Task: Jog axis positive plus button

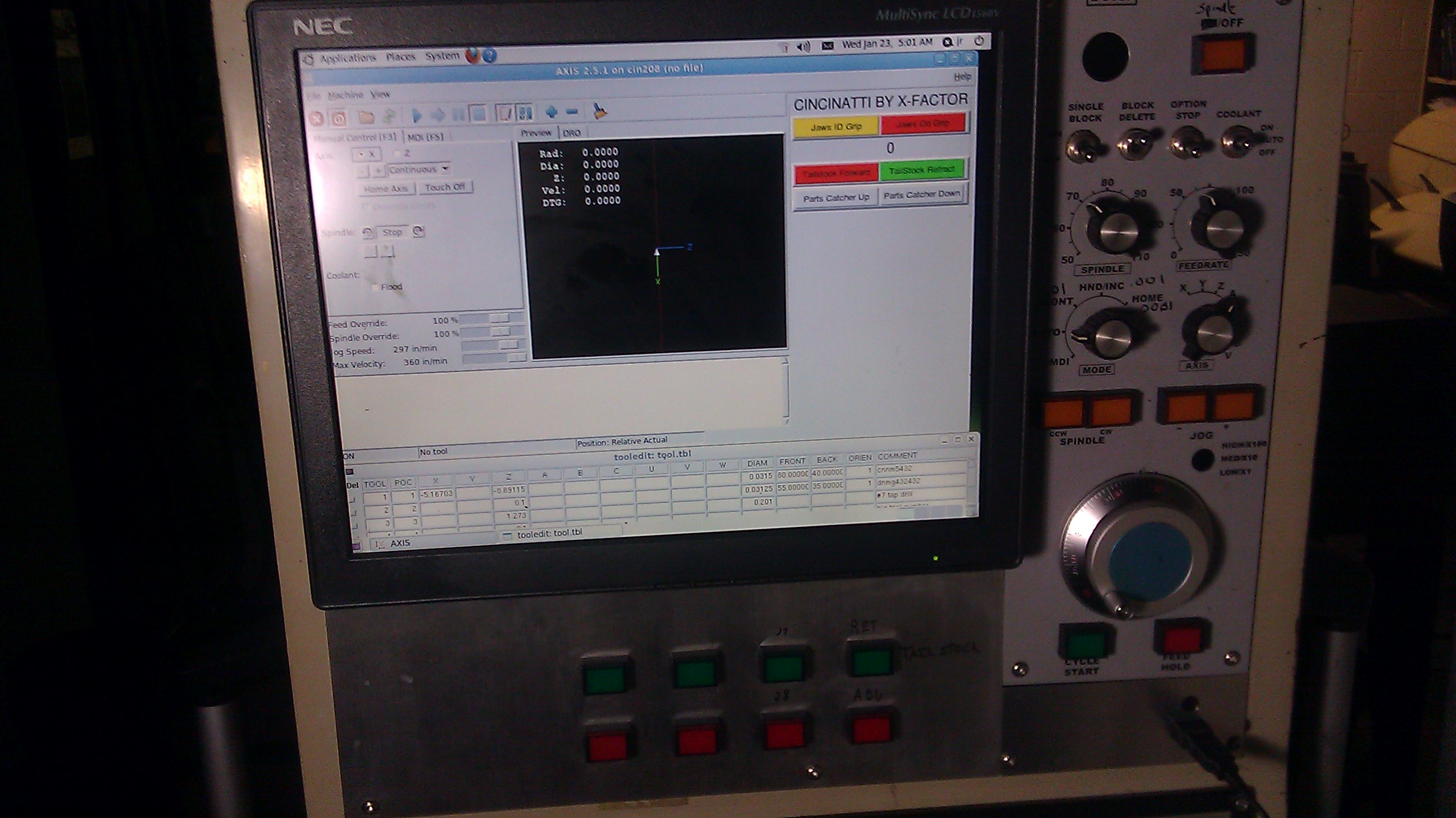Action: click(378, 170)
